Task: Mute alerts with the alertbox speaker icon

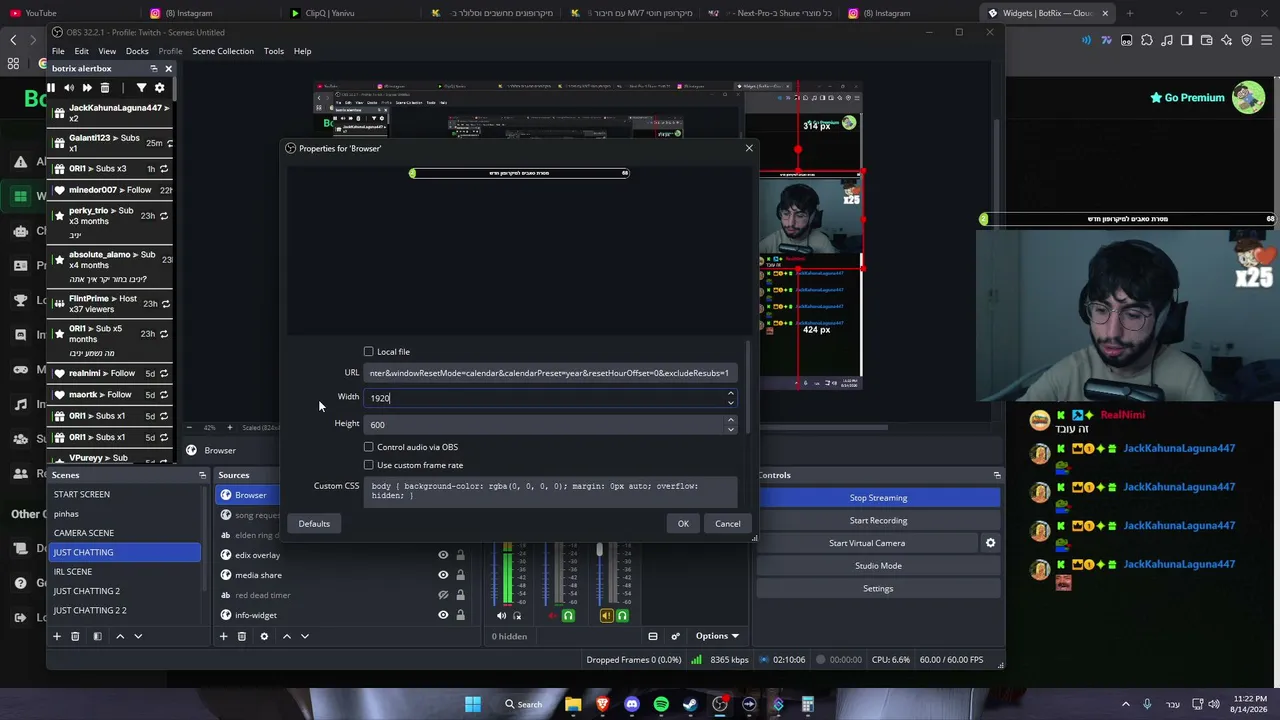Action: 68,88
